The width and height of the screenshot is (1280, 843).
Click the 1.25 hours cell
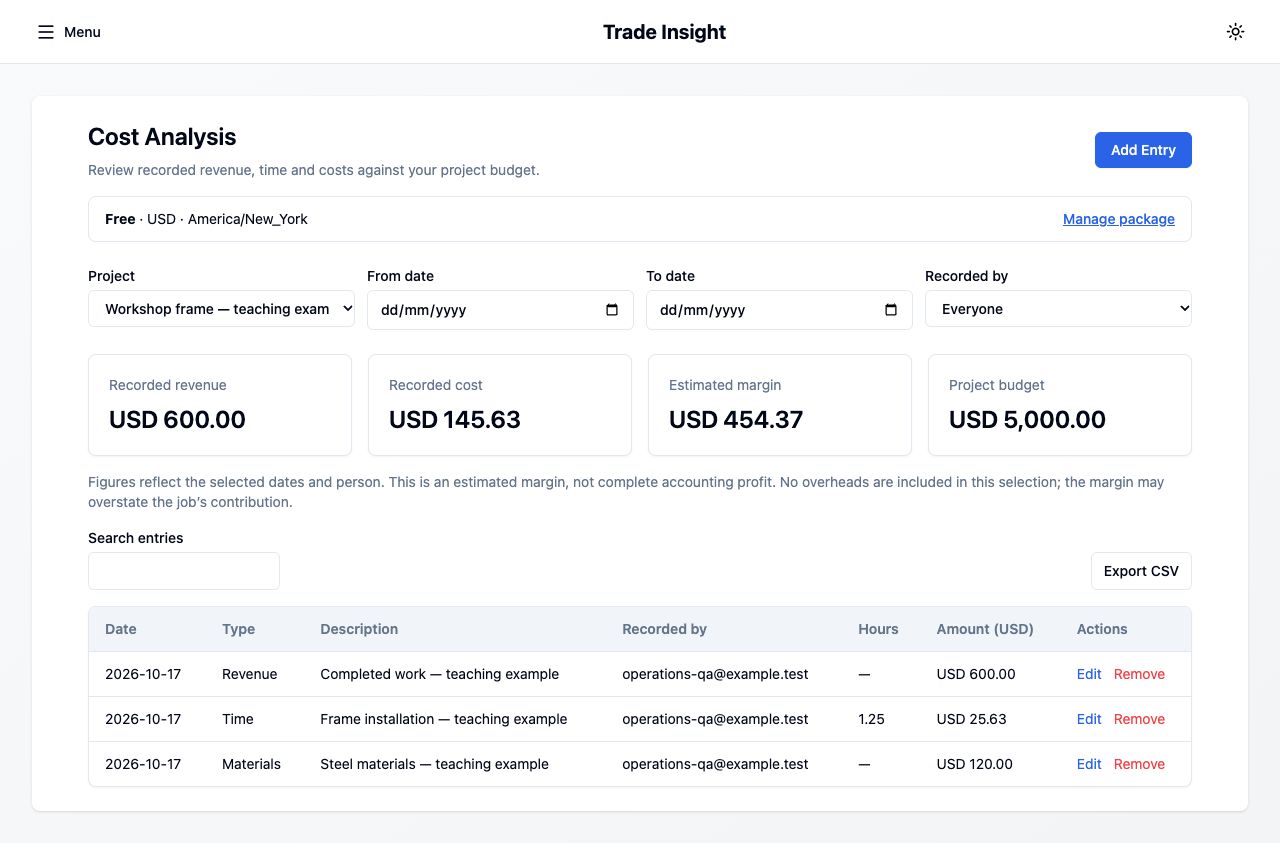click(871, 719)
